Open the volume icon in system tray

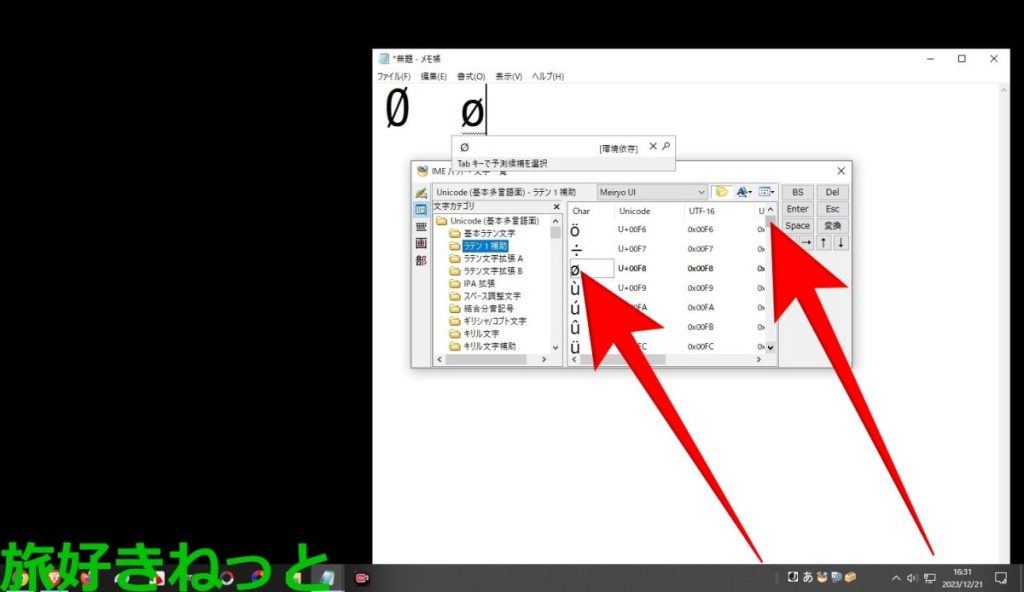912,578
